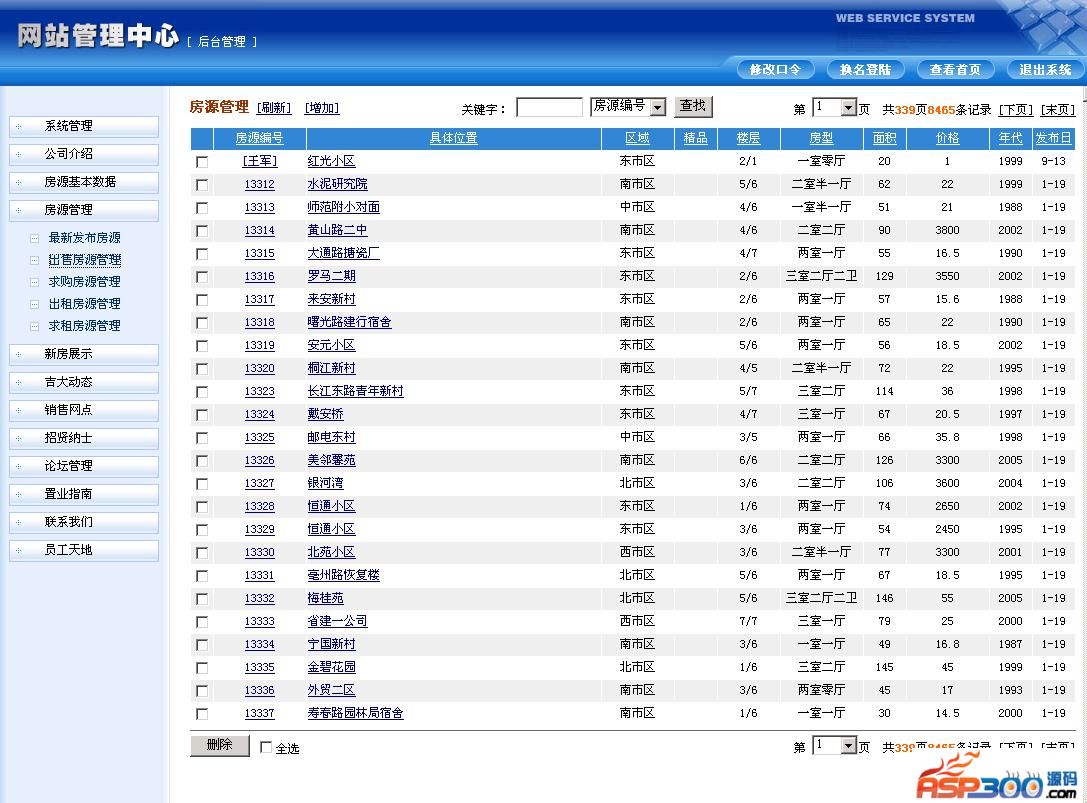
Task: Select 求购房源管理 submenu item
Action: coord(85,282)
